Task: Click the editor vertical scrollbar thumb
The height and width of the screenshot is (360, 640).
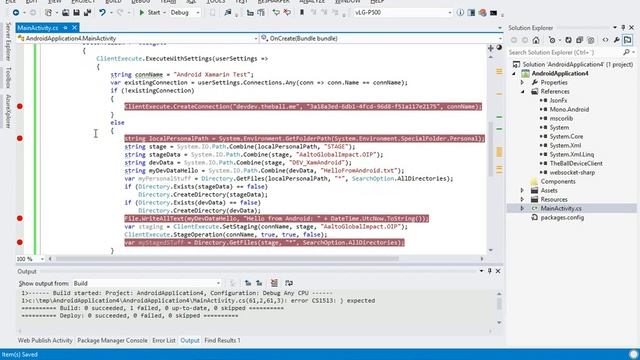Action: pyautogui.click(x=490, y=149)
